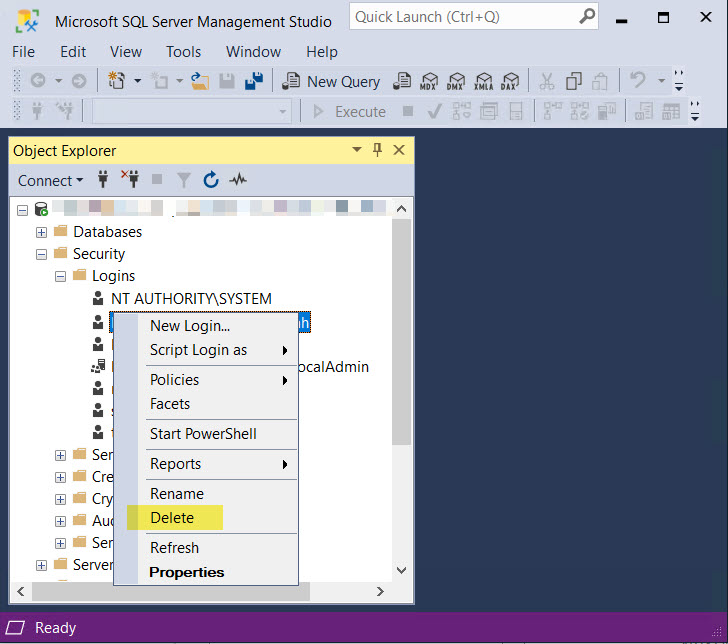Open the Script Login as submenu

pos(206,350)
